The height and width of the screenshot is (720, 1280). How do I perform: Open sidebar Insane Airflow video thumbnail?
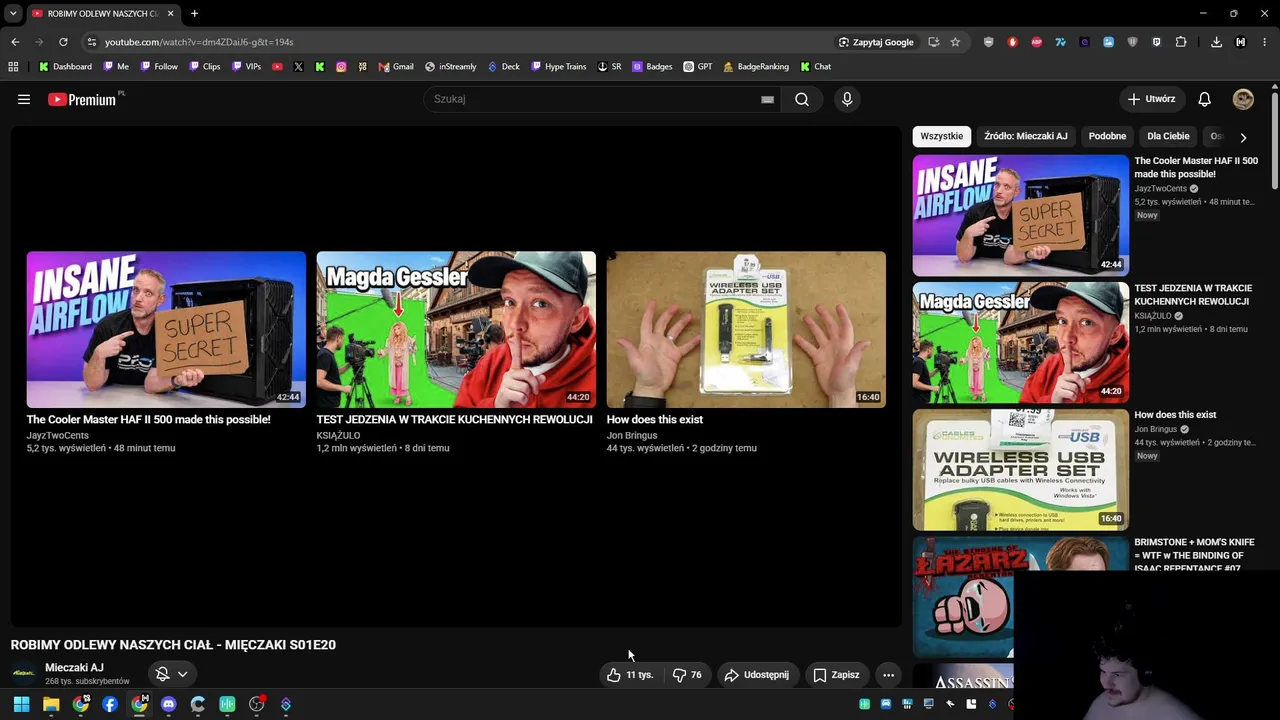click(1020, 215)
